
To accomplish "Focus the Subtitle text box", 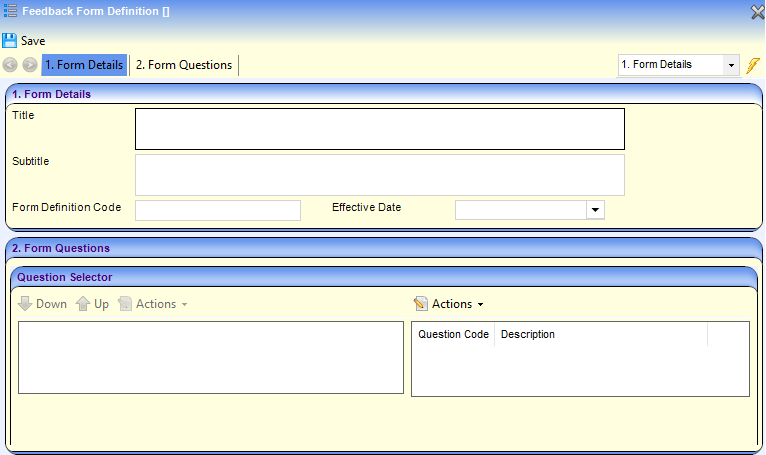I will pyautogui.click(x=379, y=175).
